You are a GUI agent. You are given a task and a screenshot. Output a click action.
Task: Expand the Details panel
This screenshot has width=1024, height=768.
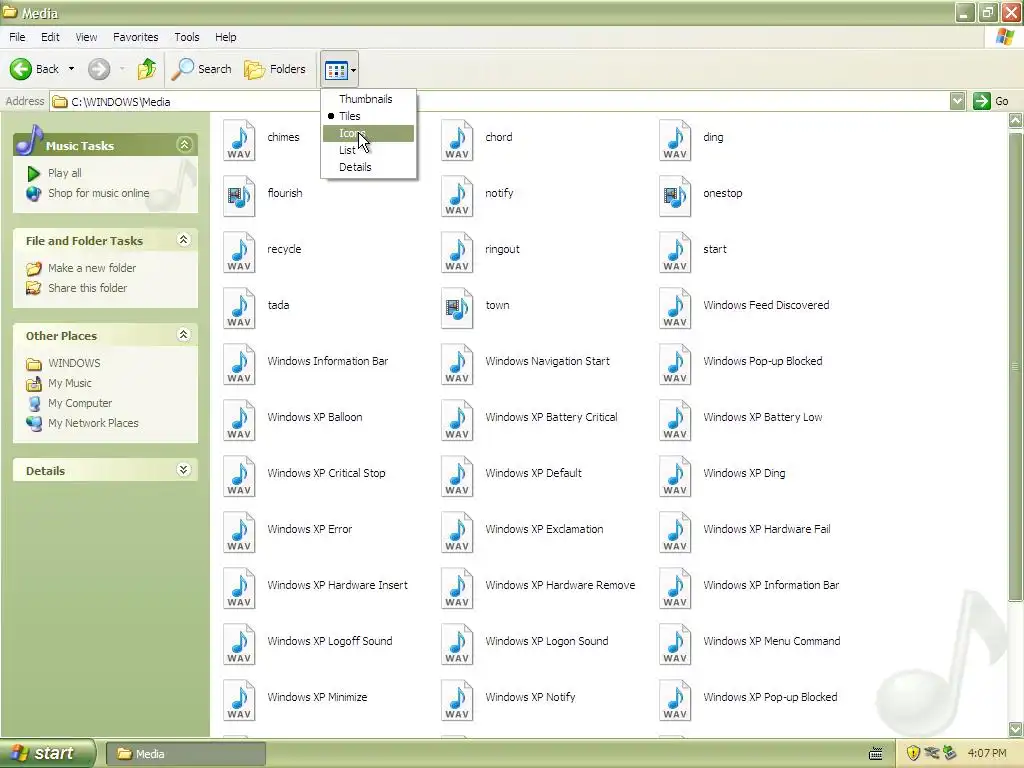point(184,470)
